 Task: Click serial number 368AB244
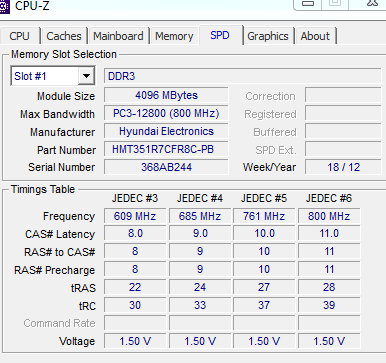(166, 167)
